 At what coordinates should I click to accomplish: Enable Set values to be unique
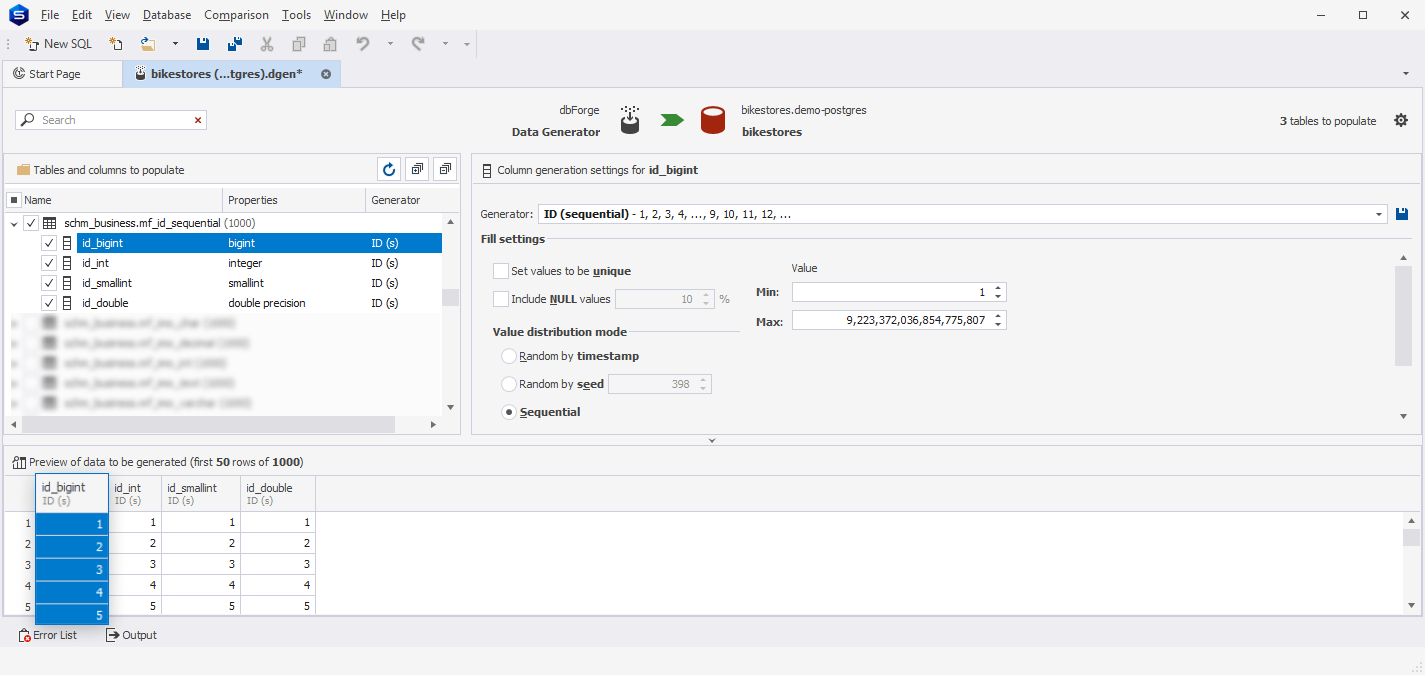pos(501,271)
